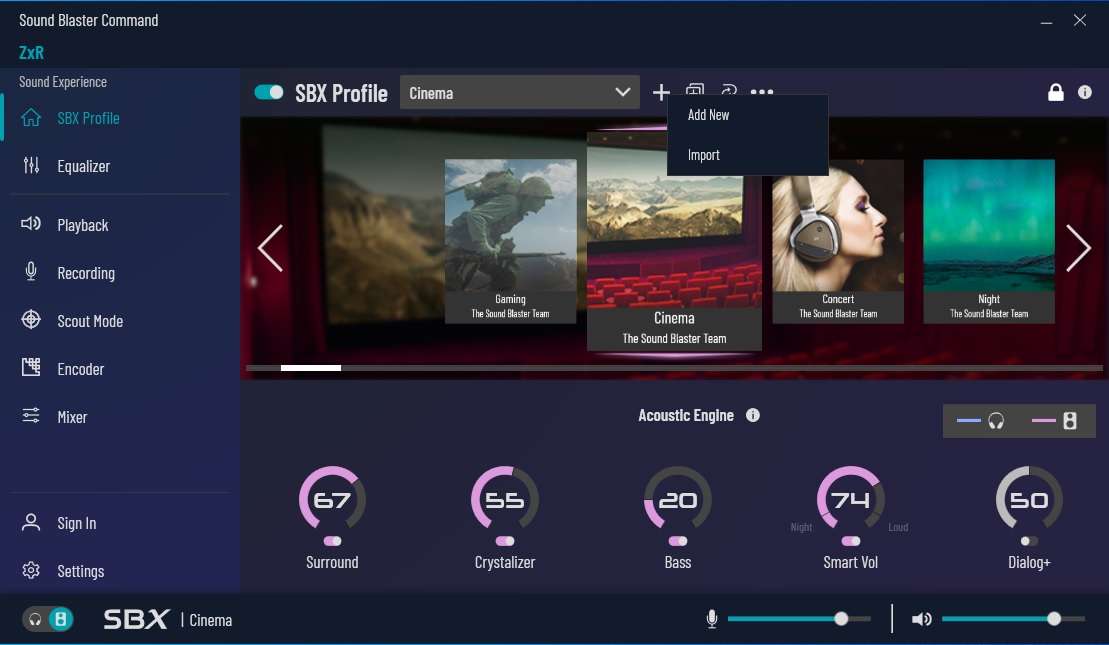The width and height of the screenshot is (1109, 645).
Task: Open the Equalizer panel
Action: coord(83,166)
